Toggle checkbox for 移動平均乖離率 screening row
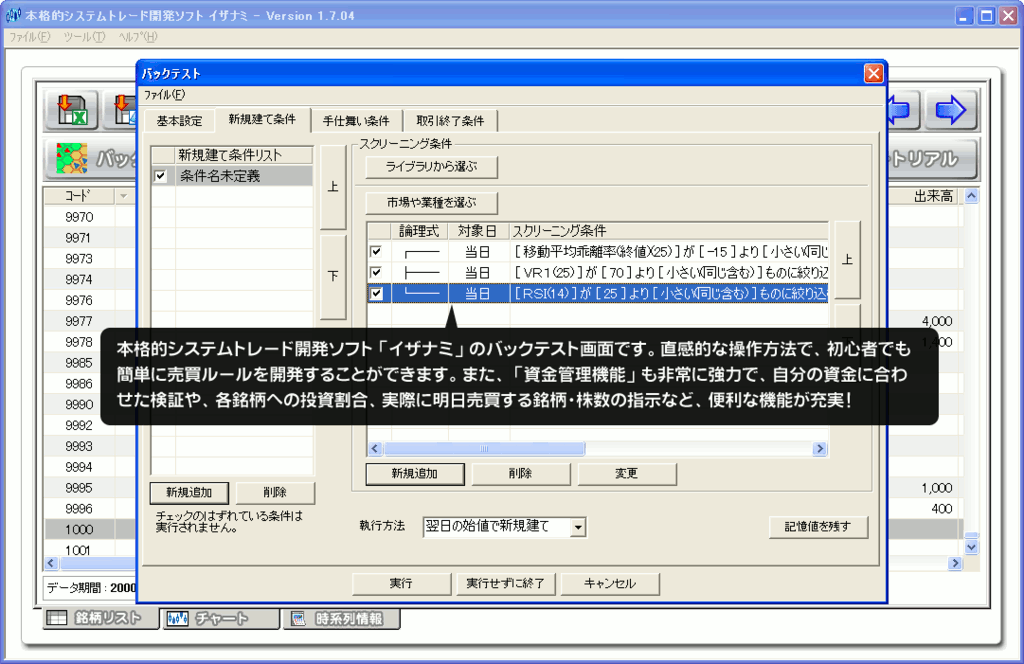 [376, 251]
